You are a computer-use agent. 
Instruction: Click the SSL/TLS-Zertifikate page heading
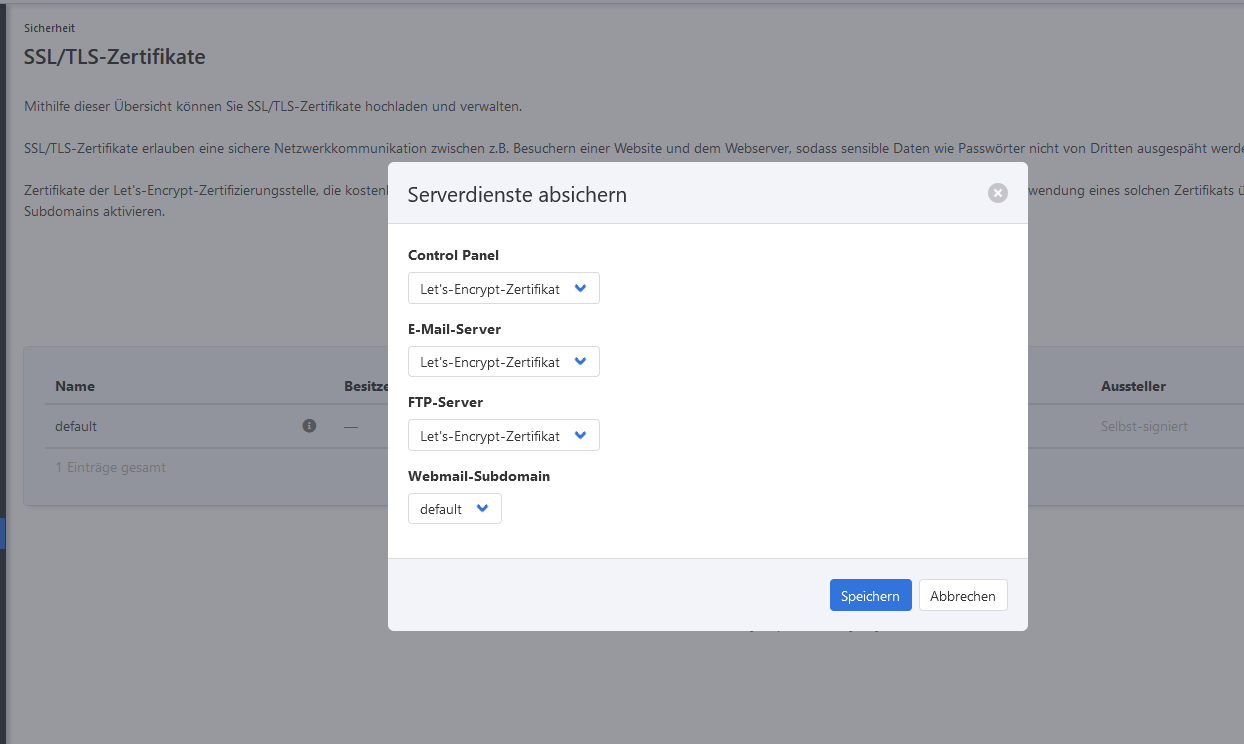pos(115,57)
